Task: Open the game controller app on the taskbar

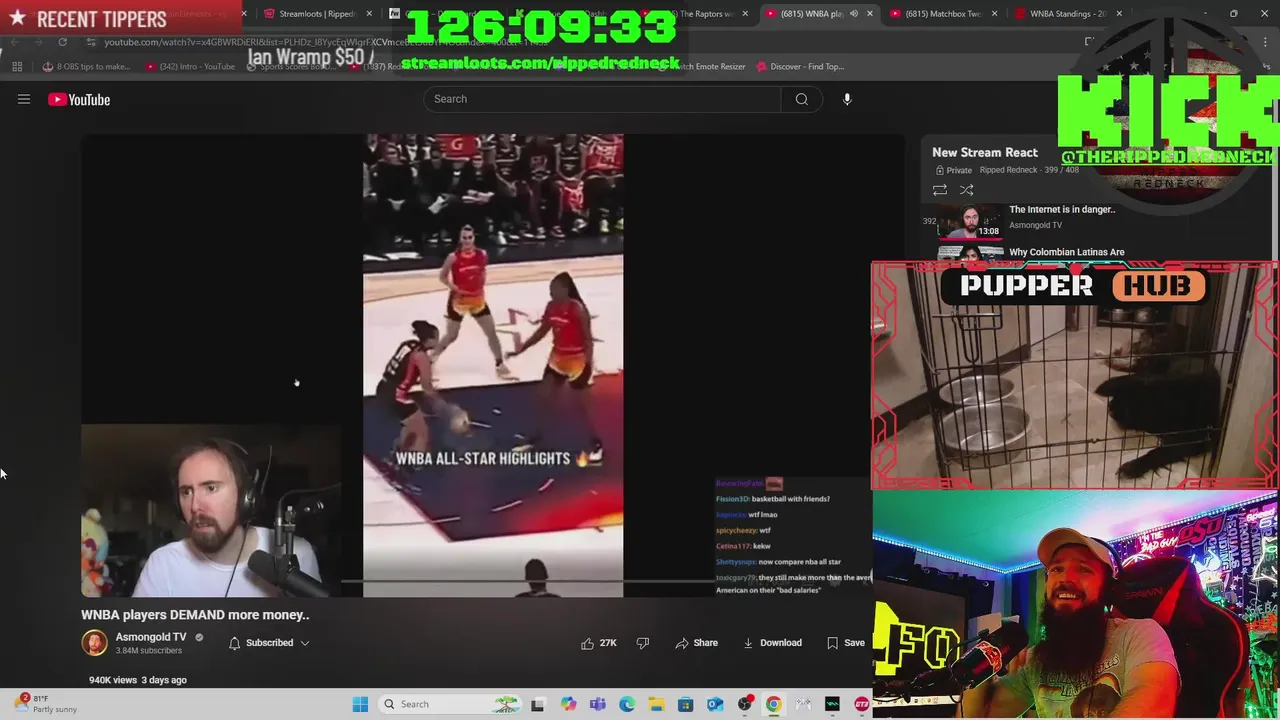Action: coord(803,704)
